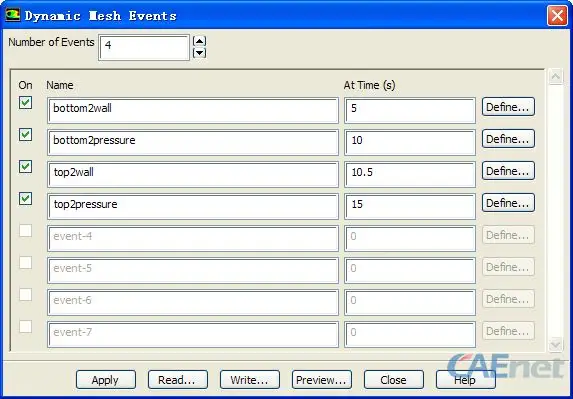Edit the bottom2wall name field
This screenshot has height=399, width=573.
(193, 110)
